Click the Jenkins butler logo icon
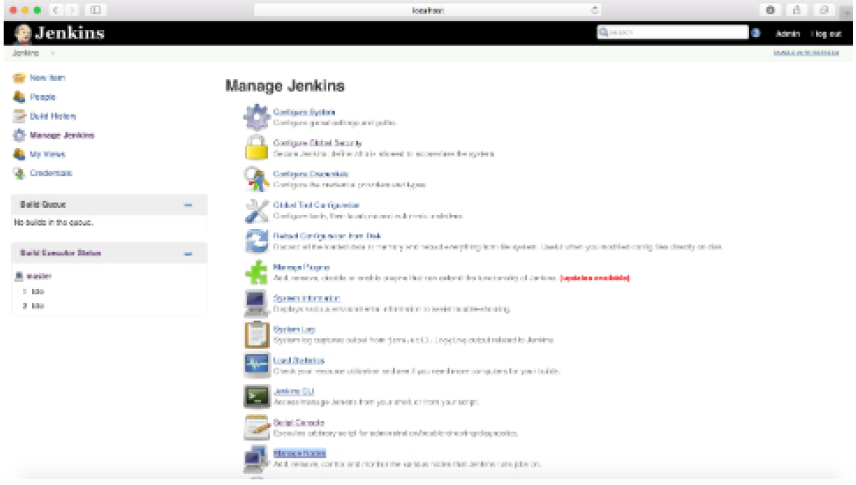The width and height of the screenshot is (856, 485). coord(22,34)
